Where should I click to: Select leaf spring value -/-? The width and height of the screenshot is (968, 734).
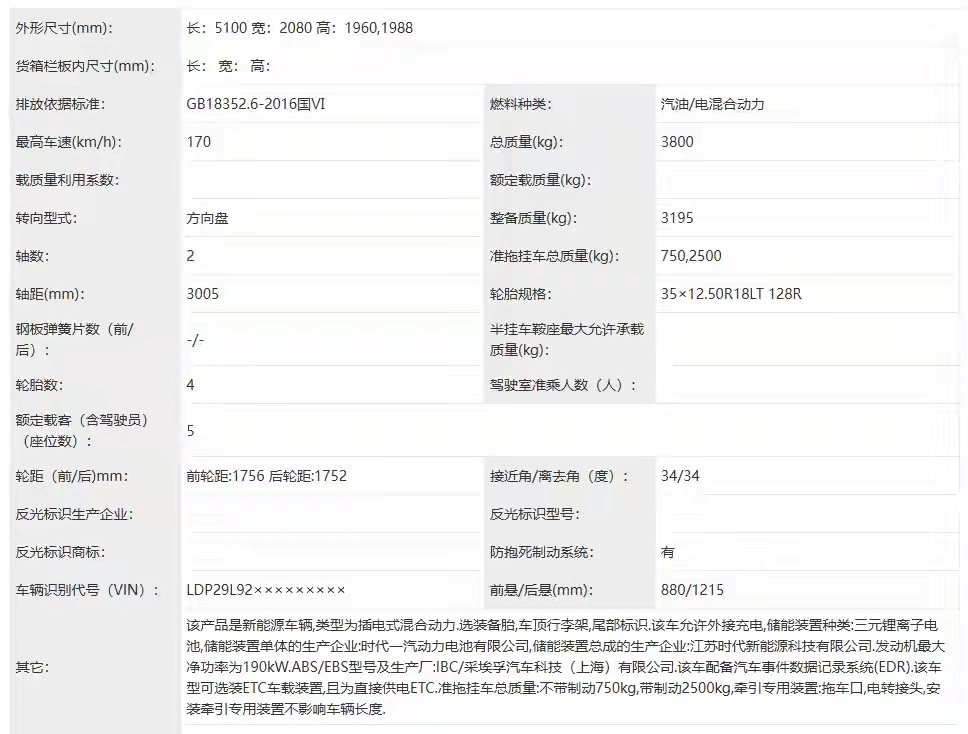[x=195, y=340]
